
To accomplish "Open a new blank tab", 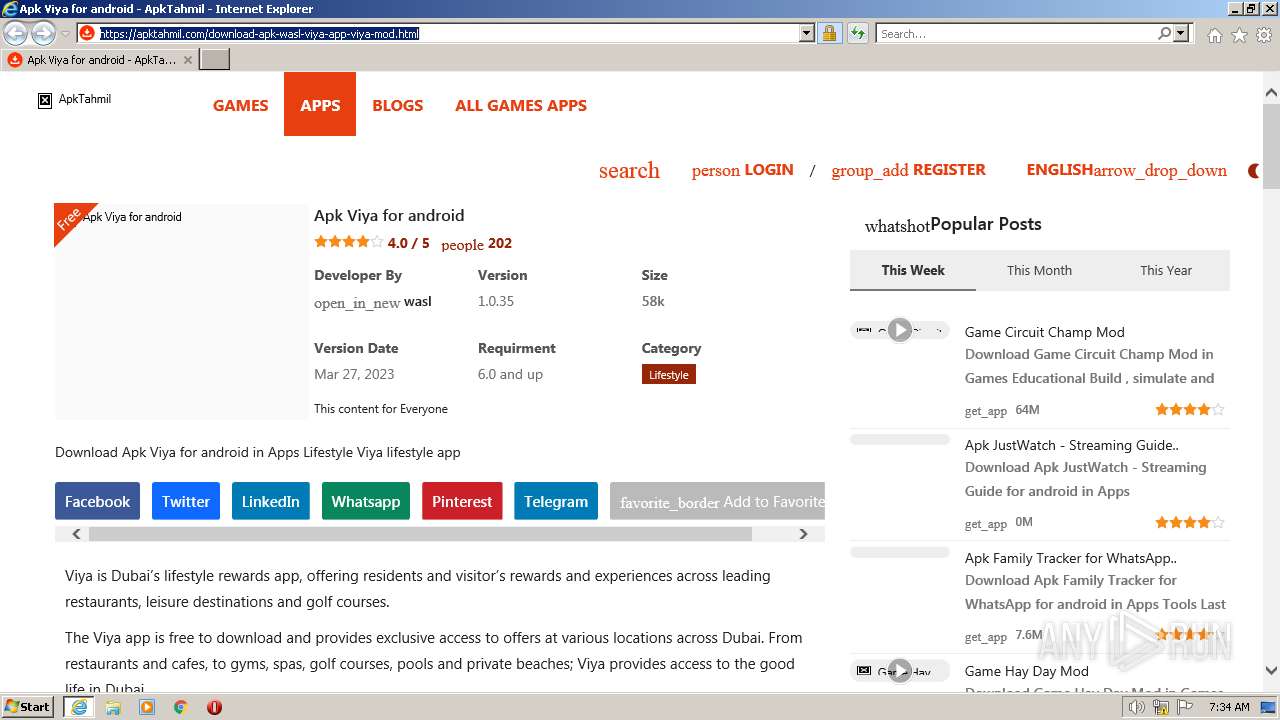I will click(x=215, y=60).
